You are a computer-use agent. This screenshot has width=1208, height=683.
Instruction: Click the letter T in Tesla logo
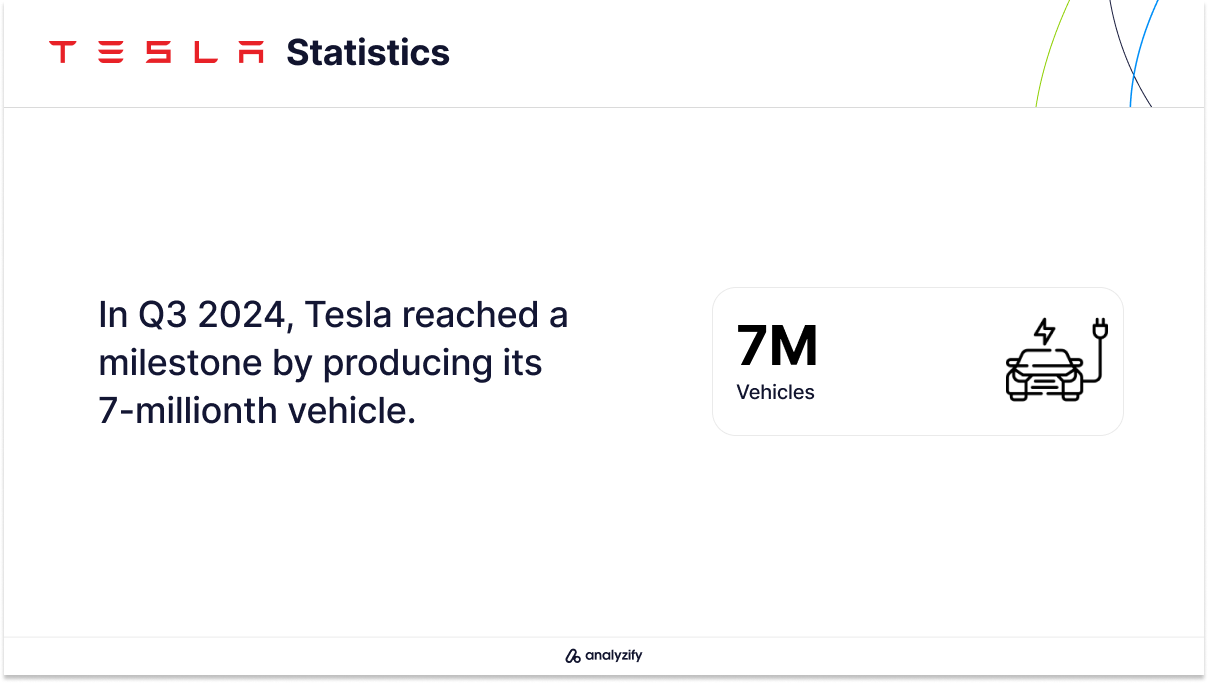click(63, 52)
